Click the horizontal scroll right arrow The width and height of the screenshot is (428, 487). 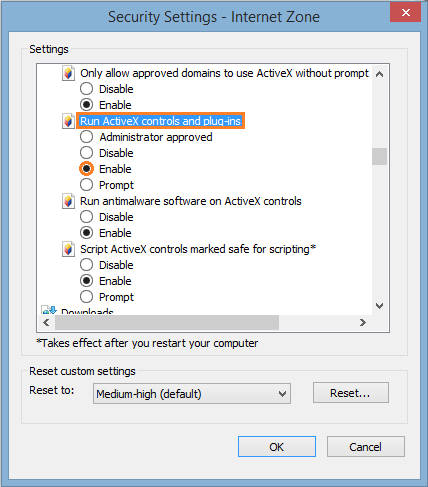[x=363, y=323]
